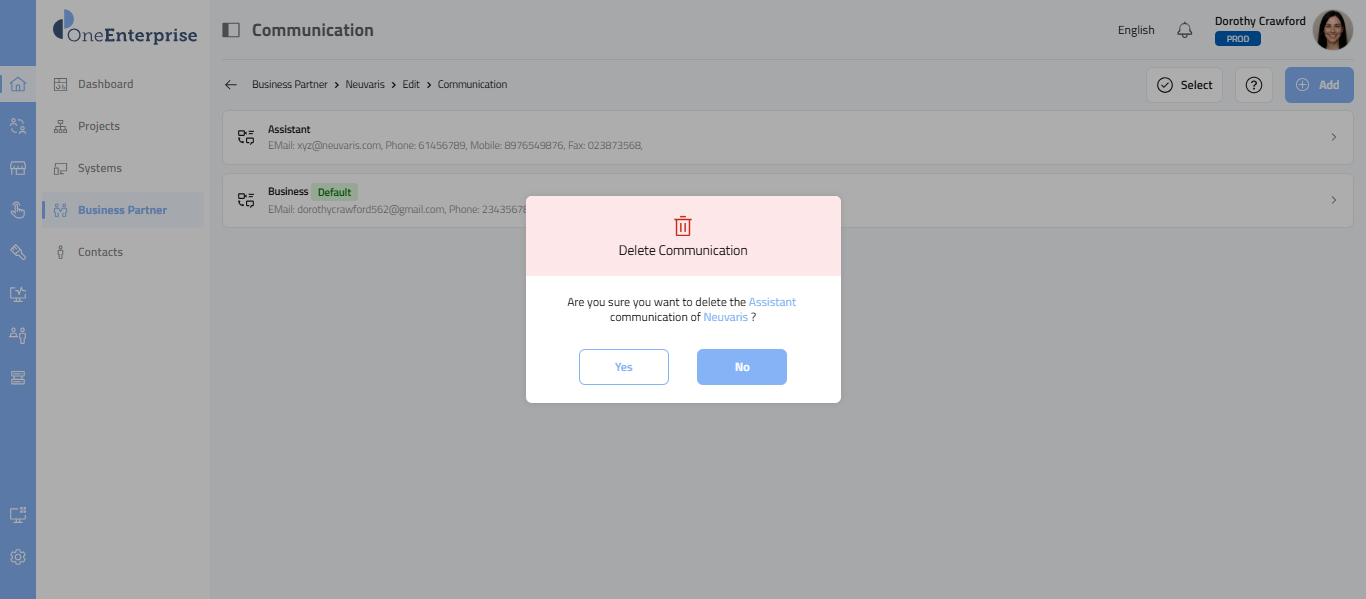
Task: Click the help question mark icon
Action: point(1253,85)
